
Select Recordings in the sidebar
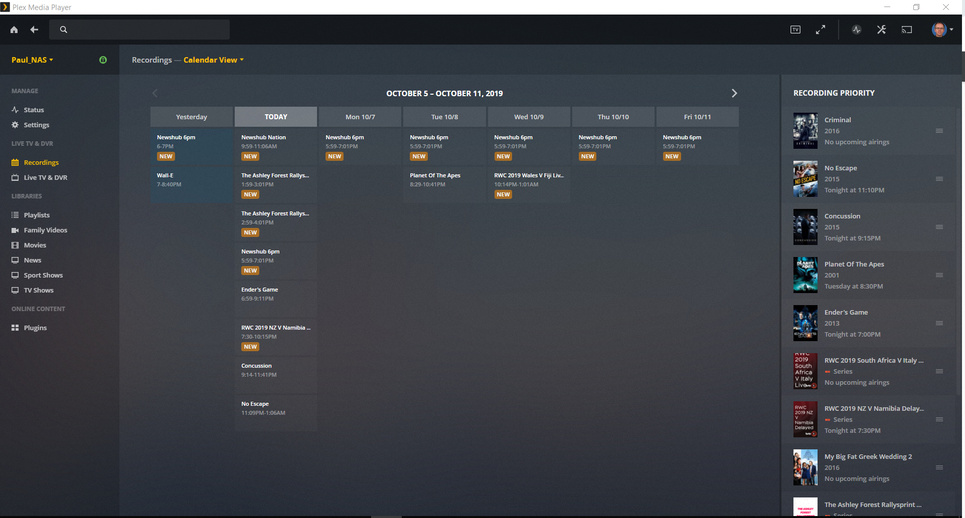click(x=35, y=162)
